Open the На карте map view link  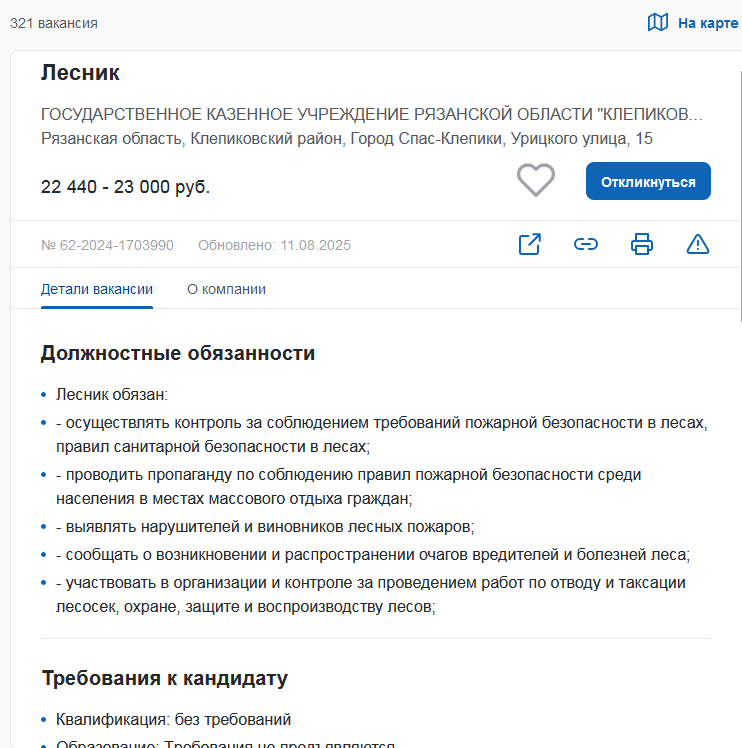click(707, 23)
